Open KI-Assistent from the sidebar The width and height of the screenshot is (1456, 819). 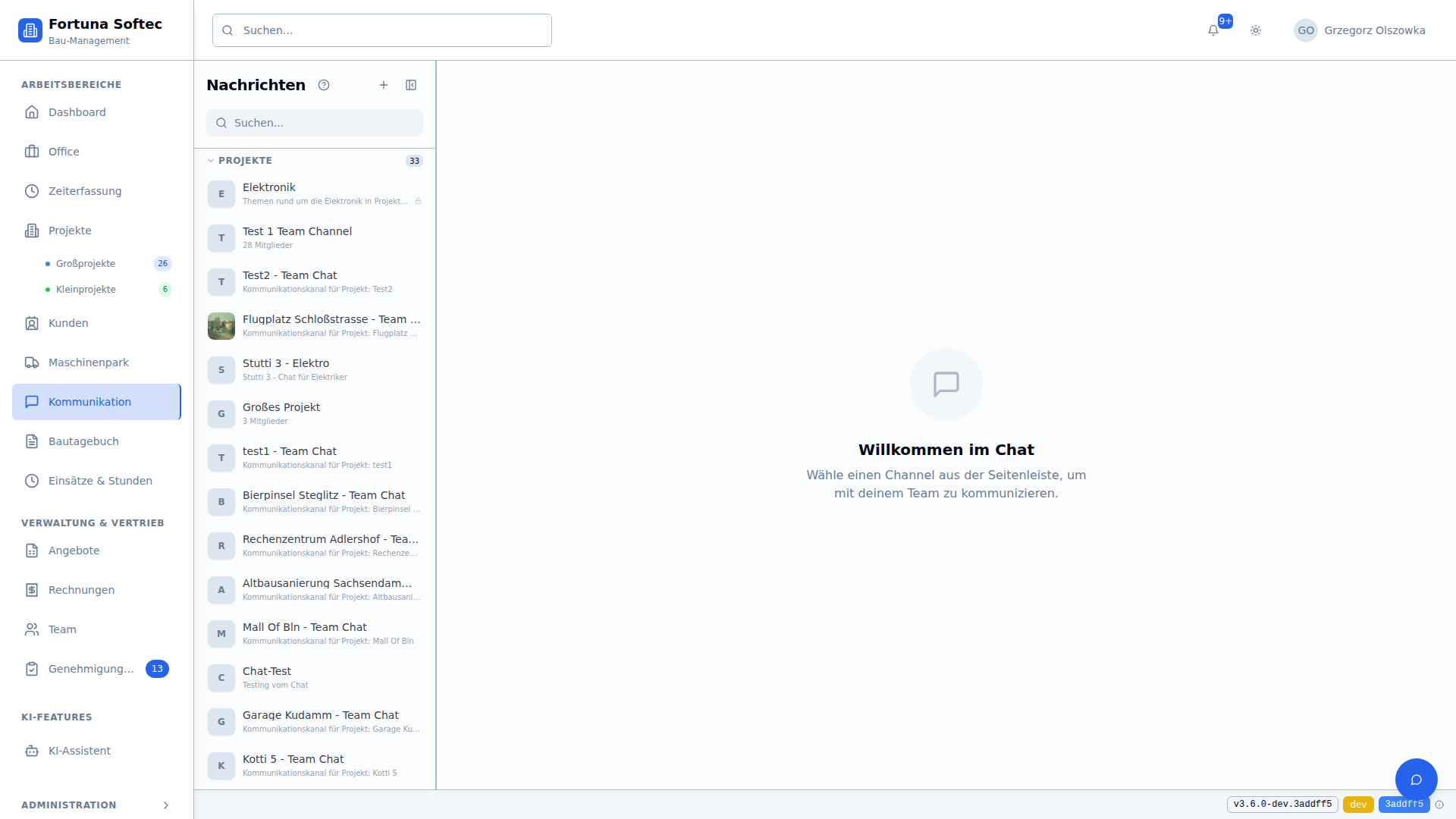80,751
